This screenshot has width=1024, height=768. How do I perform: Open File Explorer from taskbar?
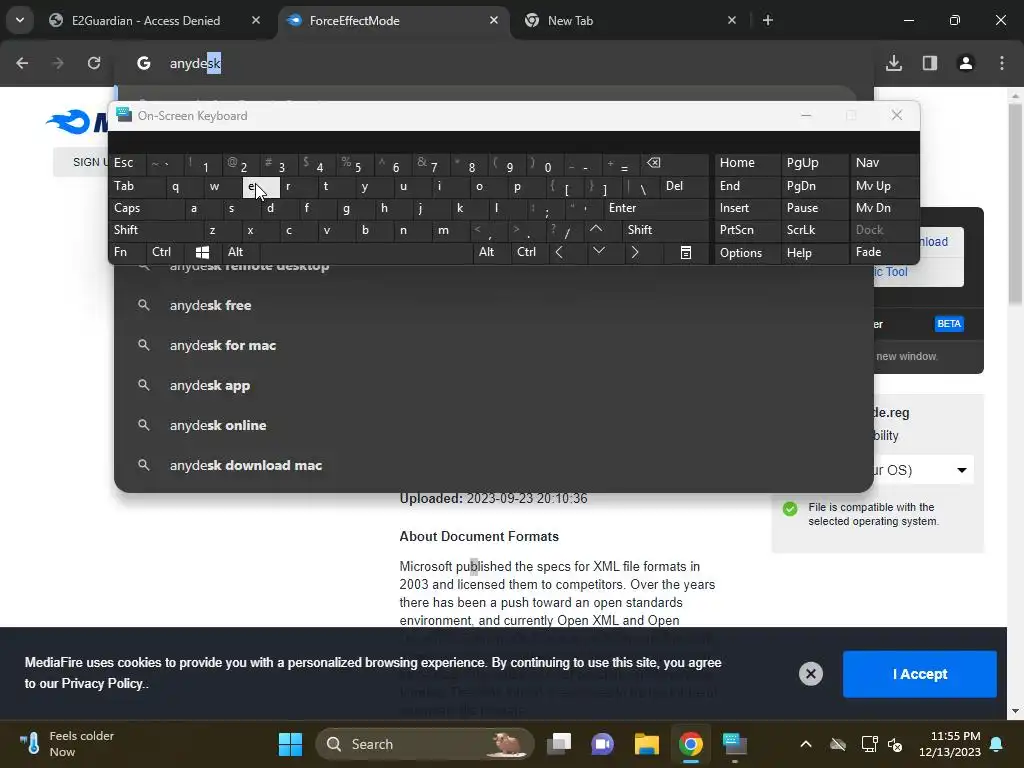[647, 744]
